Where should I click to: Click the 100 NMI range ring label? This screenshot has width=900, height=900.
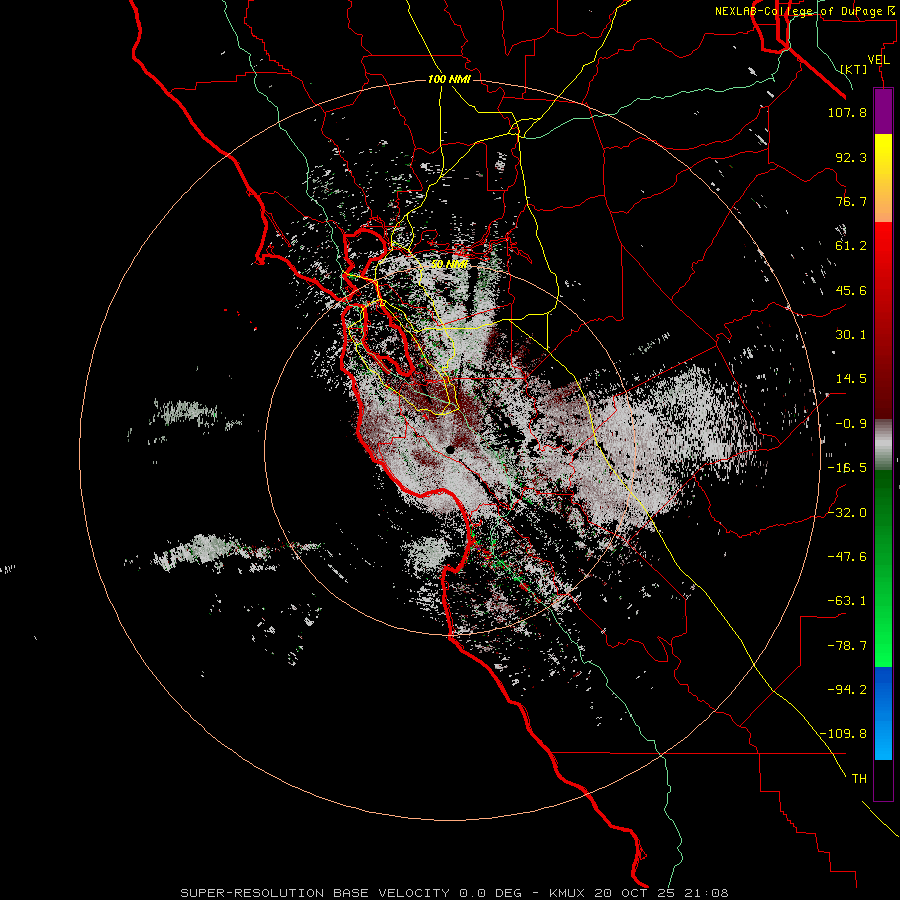(x=449, y=79)
